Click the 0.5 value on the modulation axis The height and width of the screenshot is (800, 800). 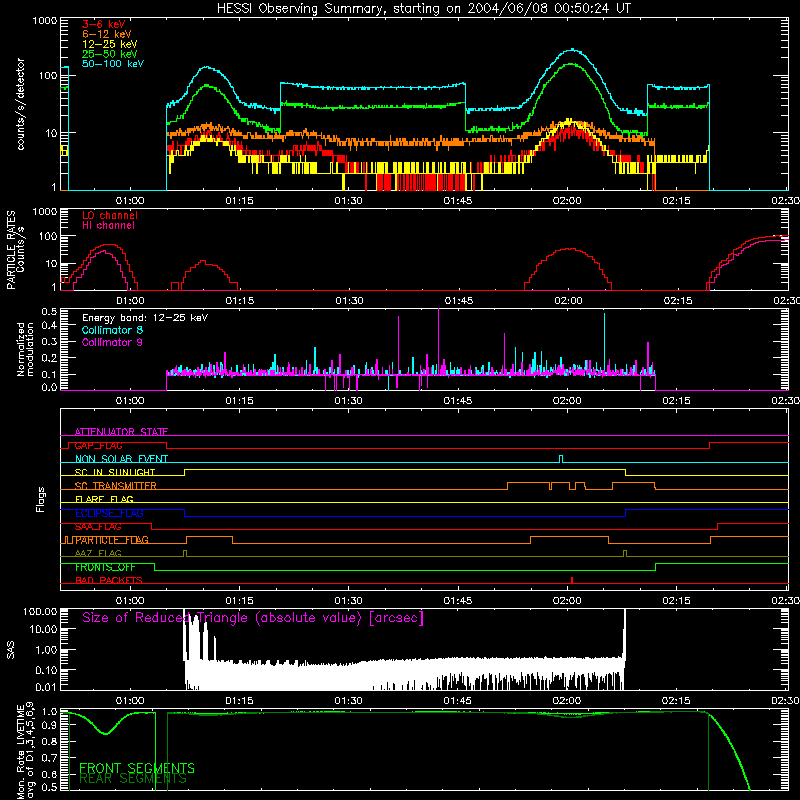point(49,312)
